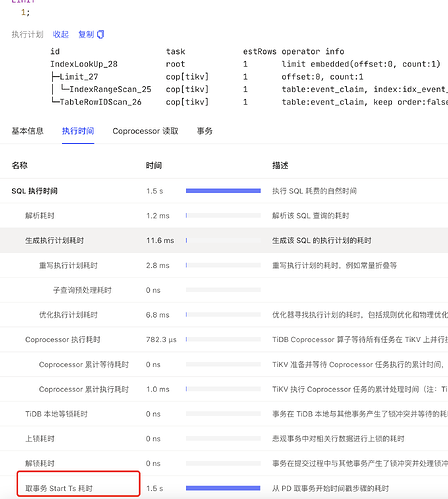The height and width of the screenshot is (499, 448).
Task: Switch to the 基本信息 tab
Action: pyautogui.click(x=28, y=131)
